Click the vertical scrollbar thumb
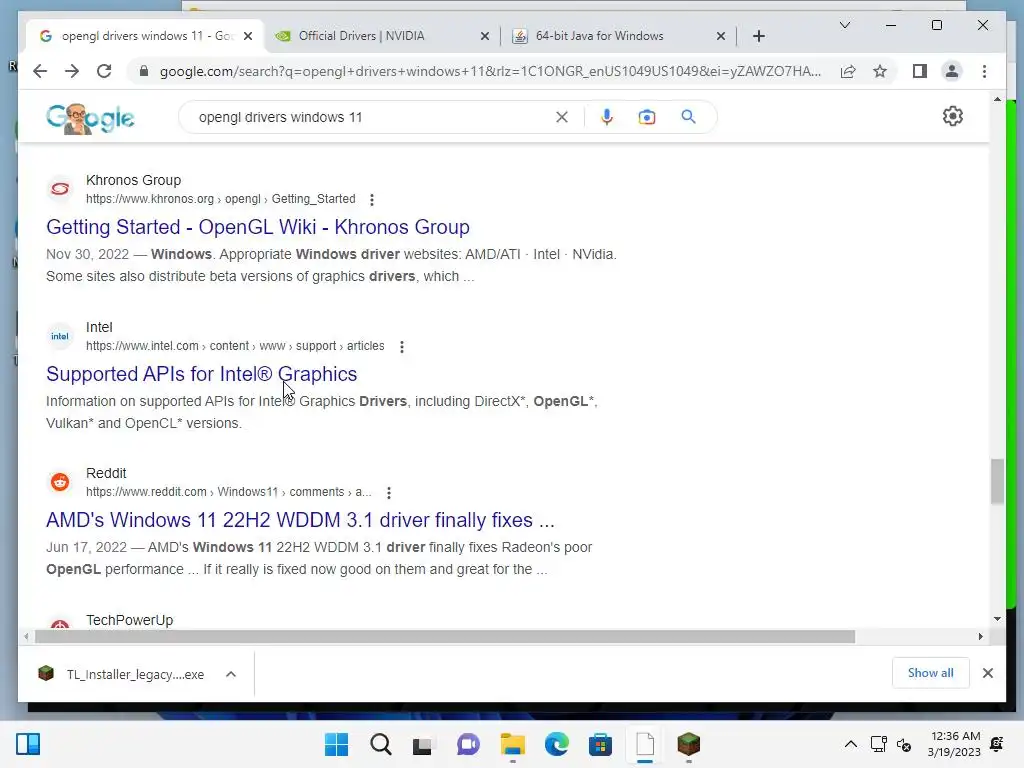1024x768 pixels. (x=997, y=481)
